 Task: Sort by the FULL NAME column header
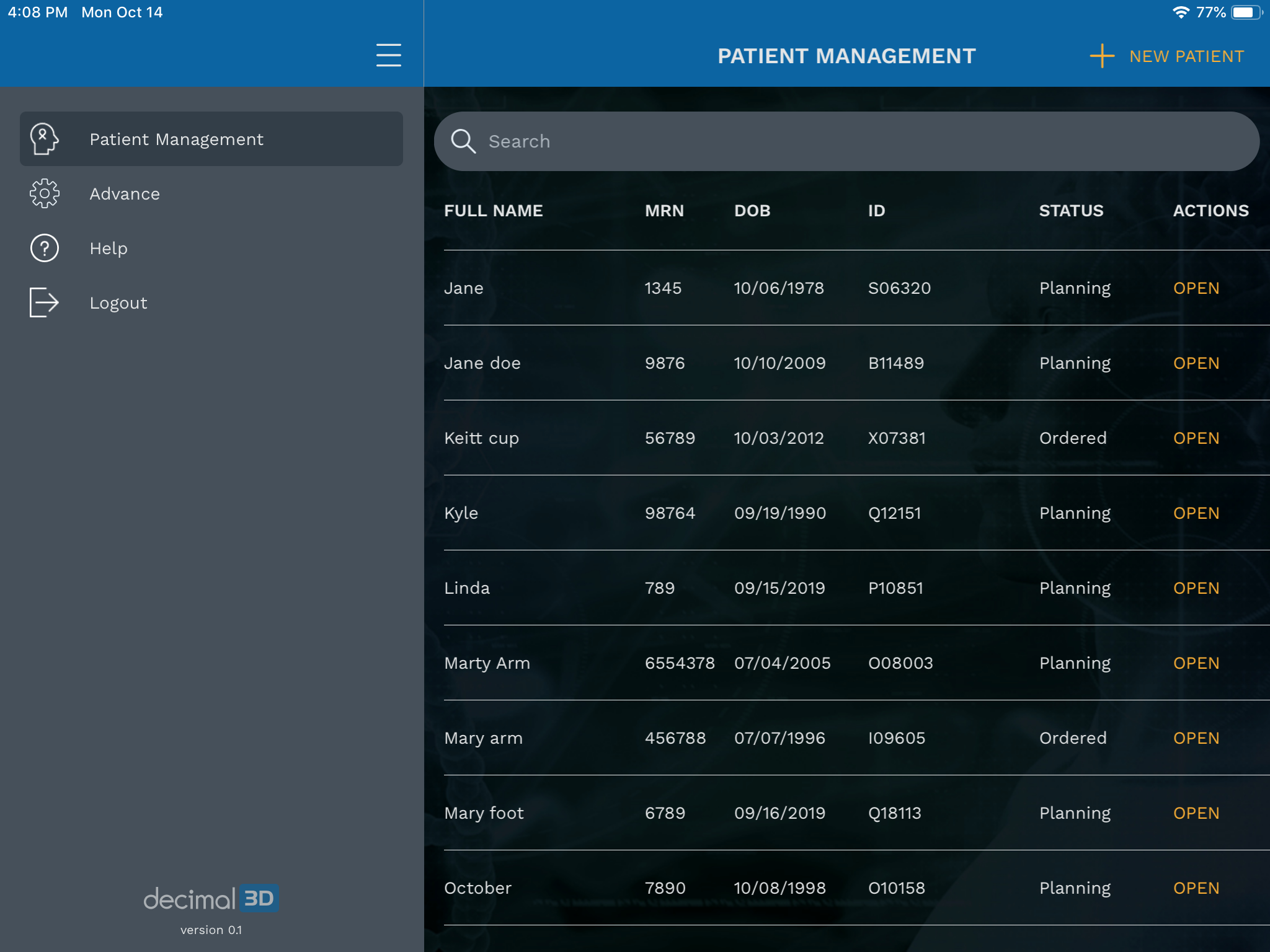493,211
